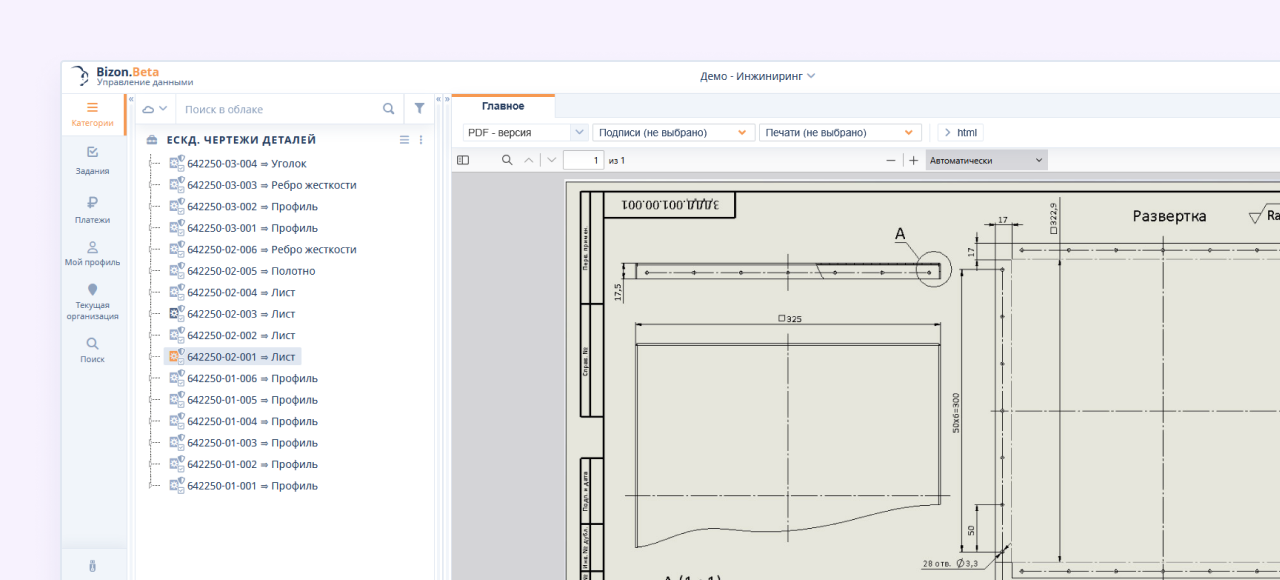Expand the tree panel with the » arrow
This screenshot has width=1280, height=580.
click(x=445, y=99)
